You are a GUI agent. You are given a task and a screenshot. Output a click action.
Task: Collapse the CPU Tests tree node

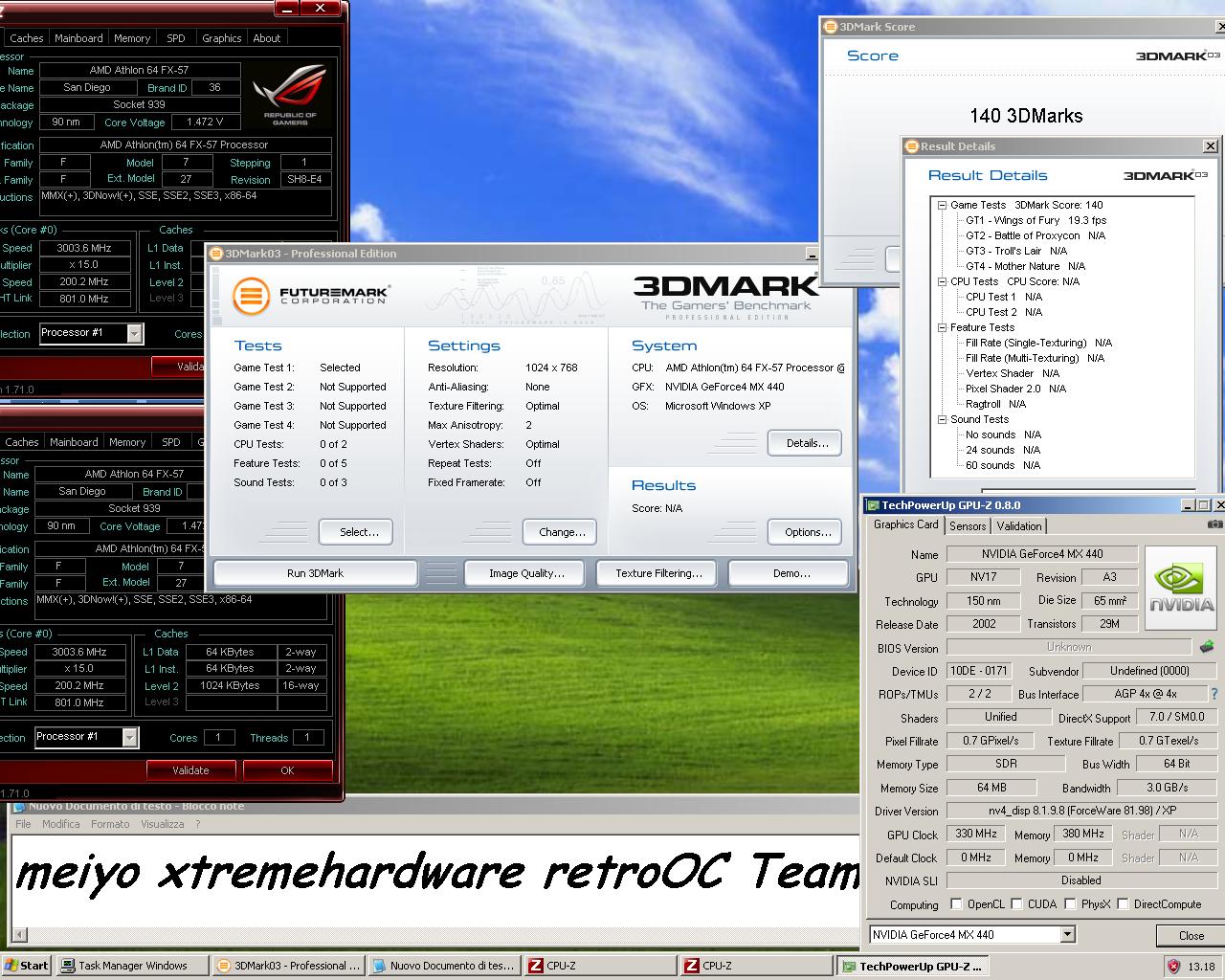942,281
